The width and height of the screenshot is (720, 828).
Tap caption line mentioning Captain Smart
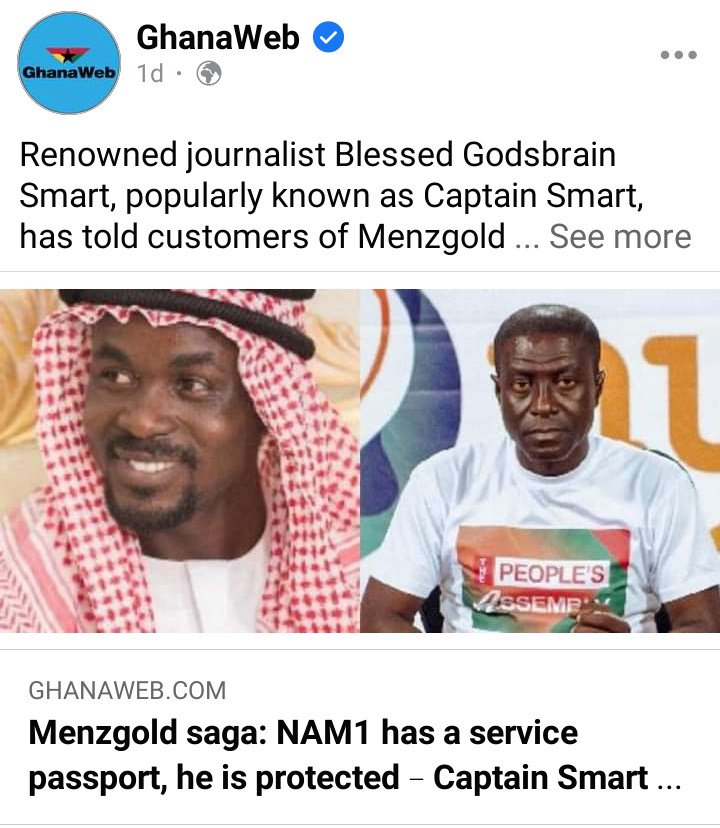point(331,196)
